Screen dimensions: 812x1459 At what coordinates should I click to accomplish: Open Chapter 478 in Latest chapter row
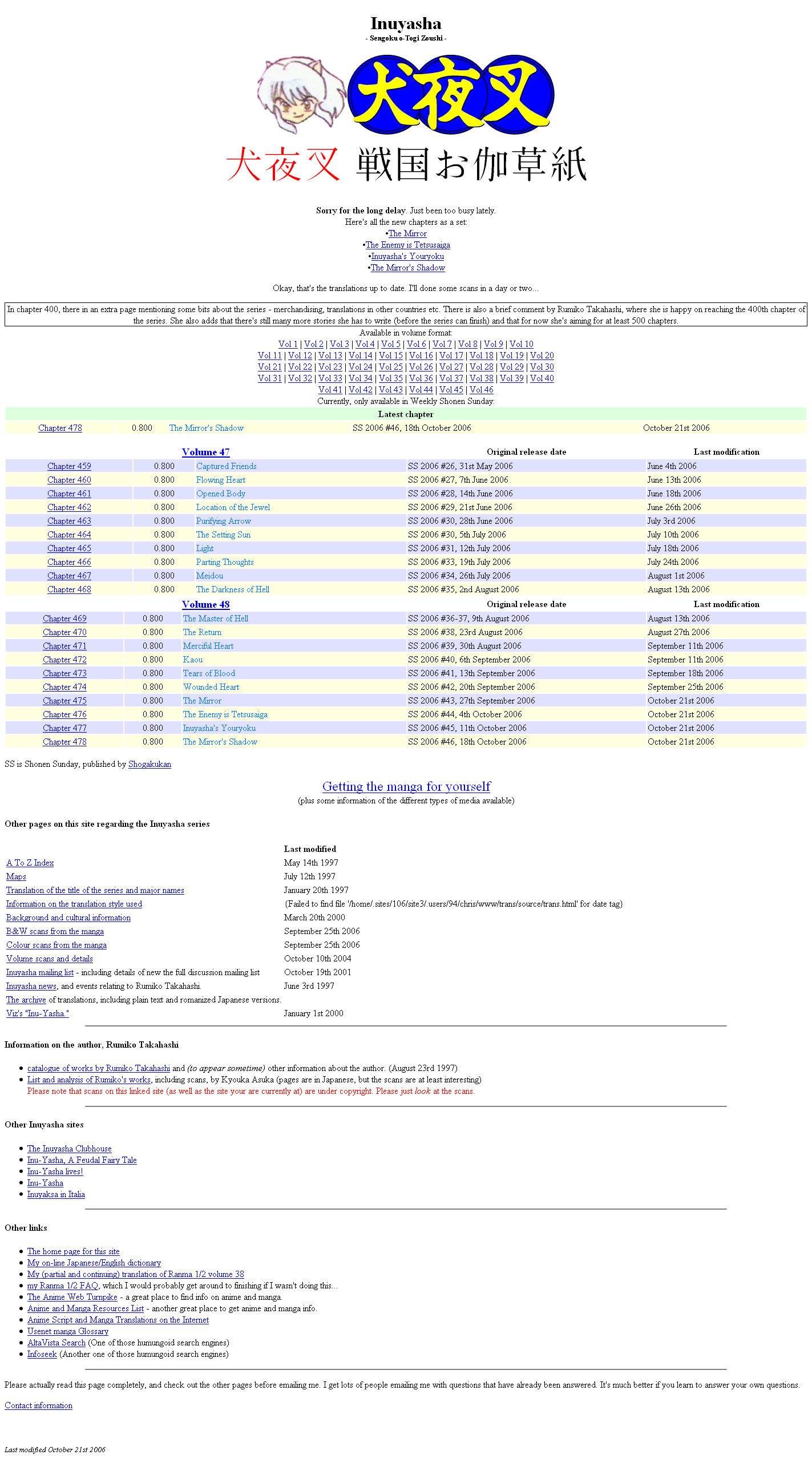pos(60,428)
